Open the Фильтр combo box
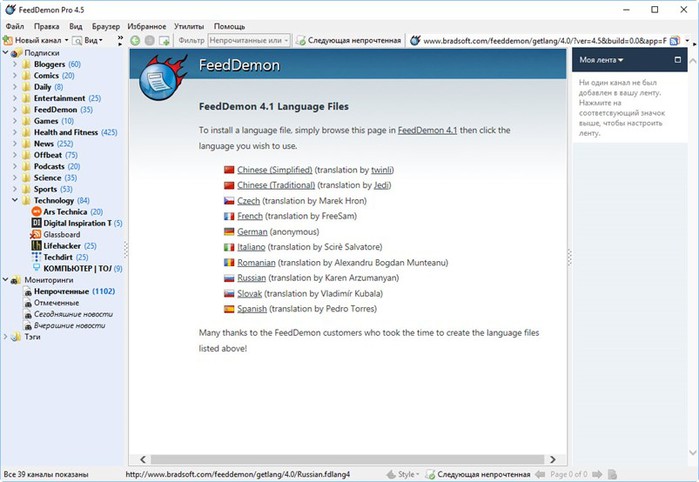699x482 pixels. point(249,41)
